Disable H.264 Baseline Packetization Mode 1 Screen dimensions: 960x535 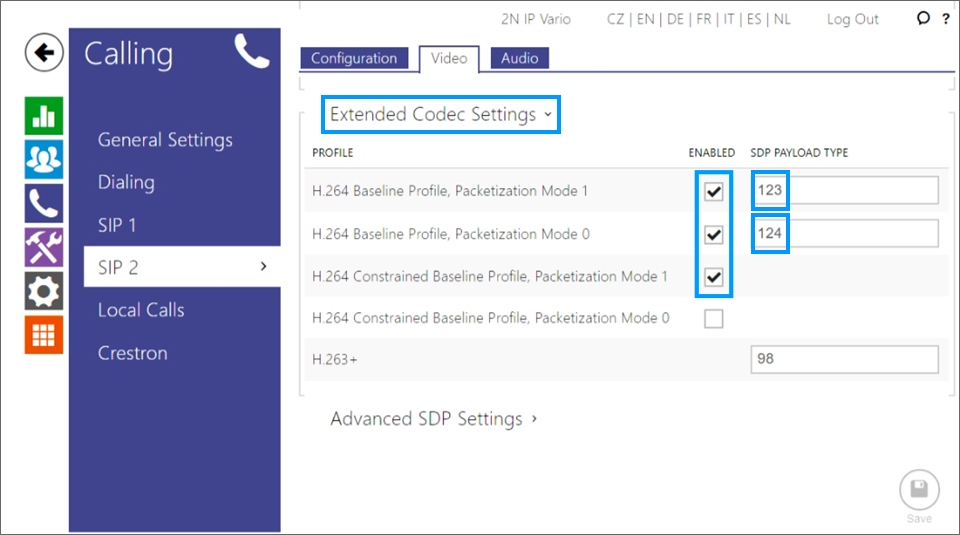click(713, 192)
